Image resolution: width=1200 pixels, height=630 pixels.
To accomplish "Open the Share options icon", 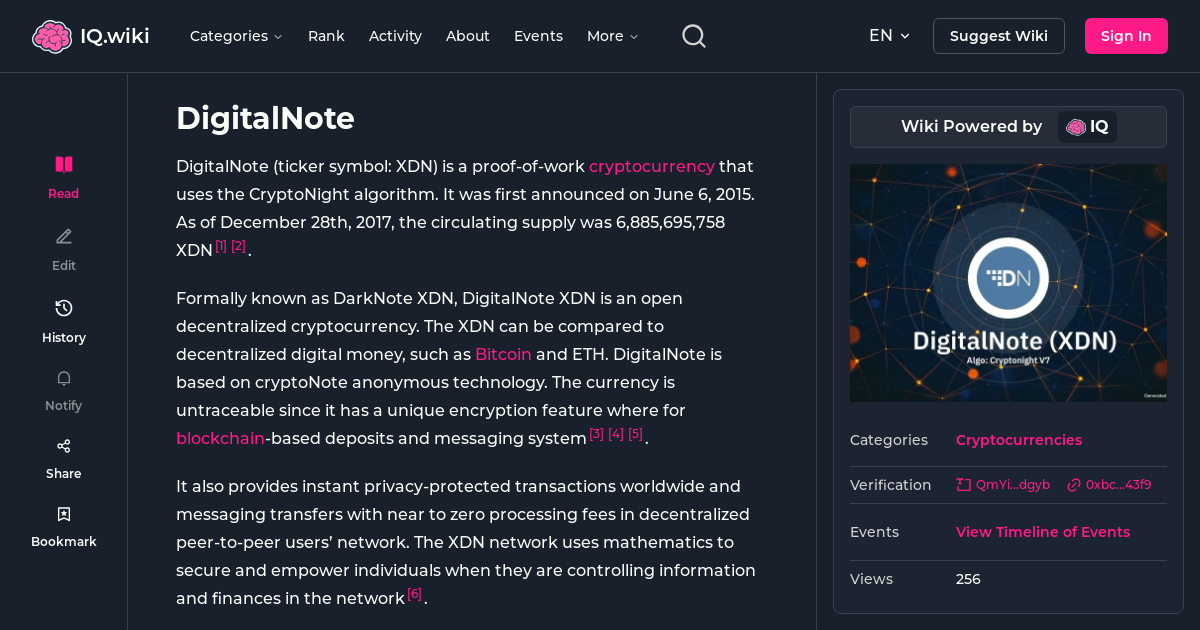I will [63, 445].
